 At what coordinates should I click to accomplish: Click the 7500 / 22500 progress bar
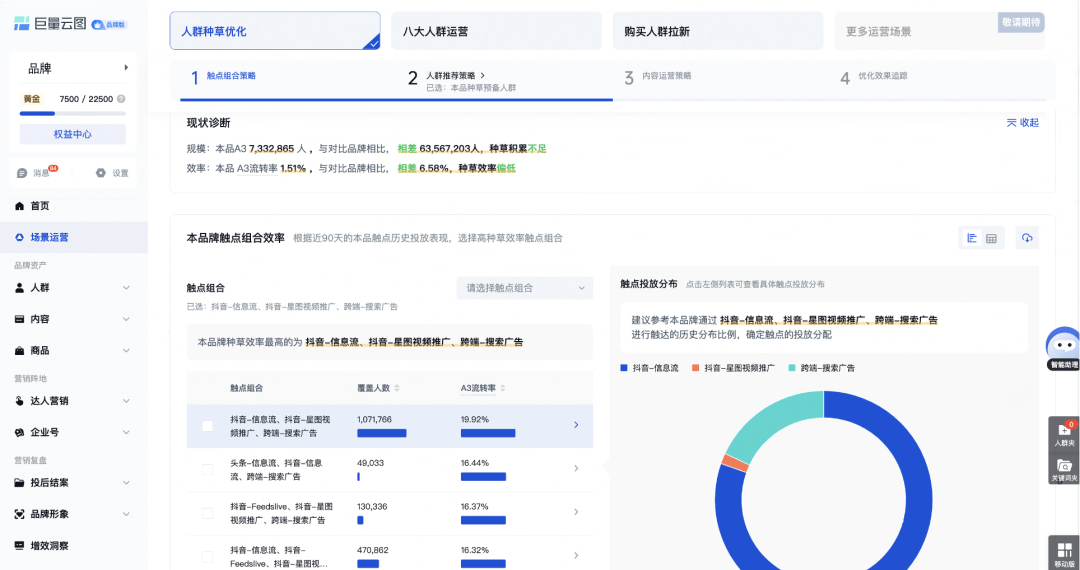point(72,114)
